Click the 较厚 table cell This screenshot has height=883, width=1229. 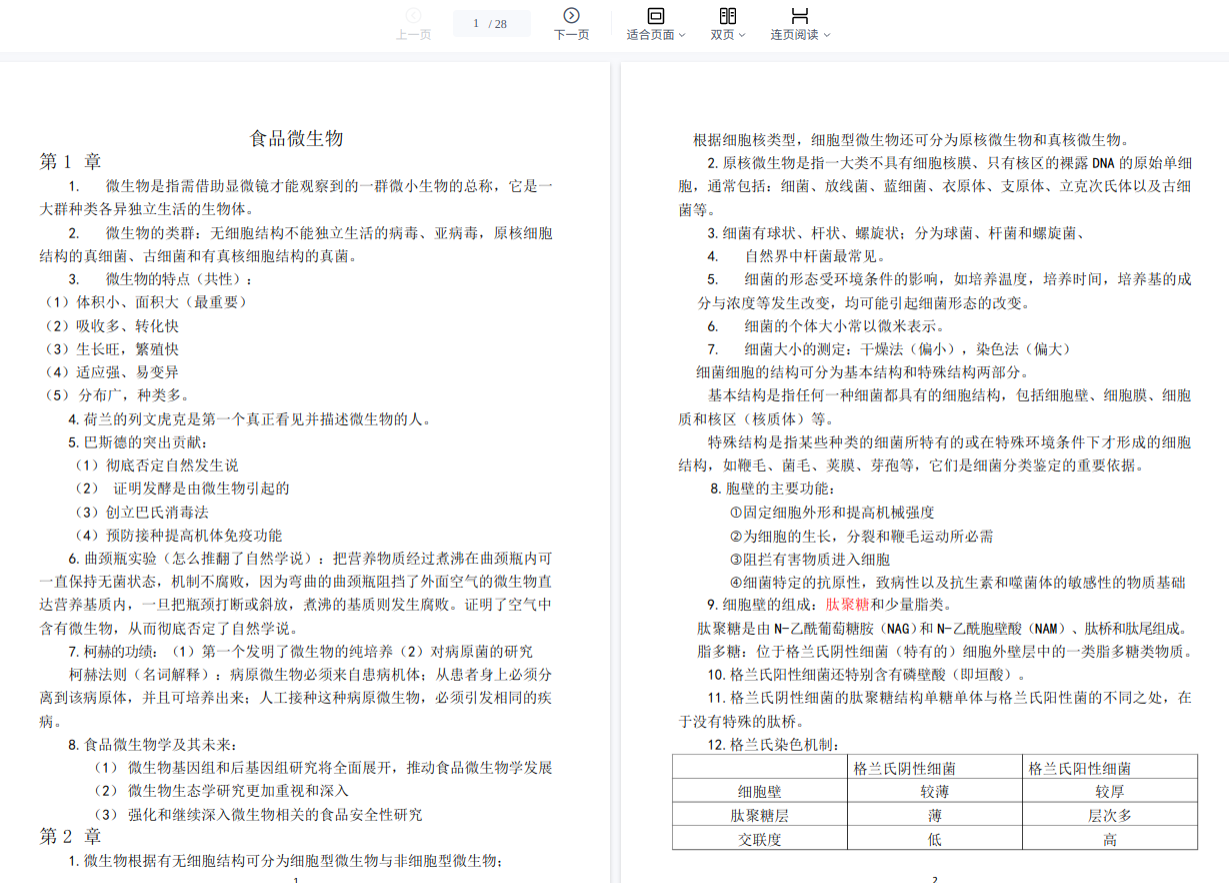point(1109,792)
